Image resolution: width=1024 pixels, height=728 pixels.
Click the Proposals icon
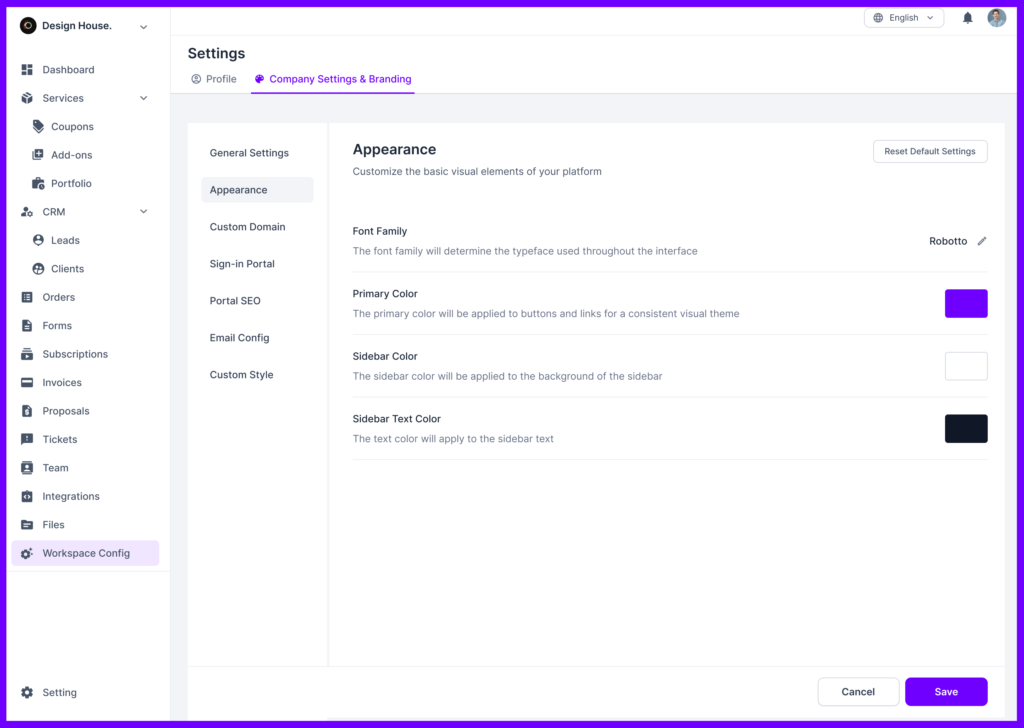(28, 411)
